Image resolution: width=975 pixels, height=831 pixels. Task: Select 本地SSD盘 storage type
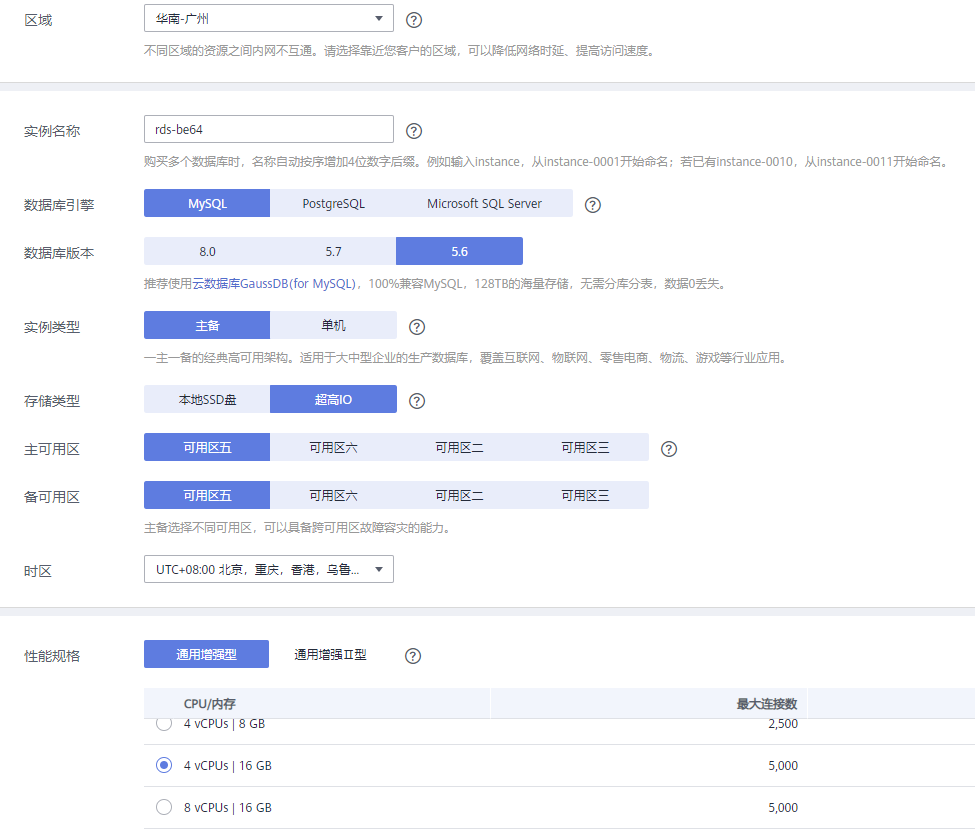pos(207,399)
